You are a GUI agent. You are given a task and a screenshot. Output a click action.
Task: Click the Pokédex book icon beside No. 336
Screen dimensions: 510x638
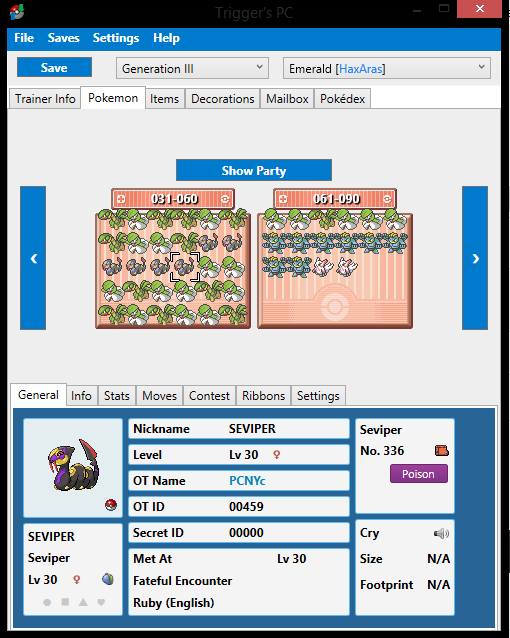(442, 450)
